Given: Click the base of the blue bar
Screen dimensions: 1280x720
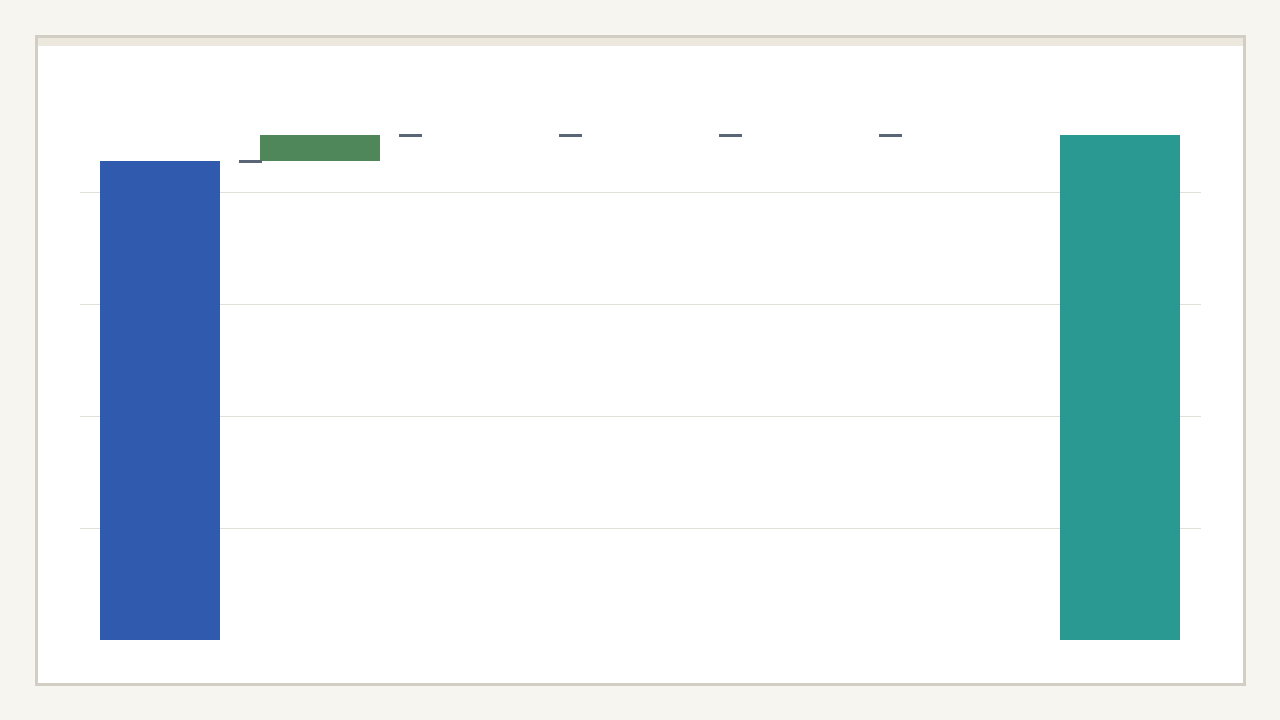Looking at the screenshot, I should point(160,638).
